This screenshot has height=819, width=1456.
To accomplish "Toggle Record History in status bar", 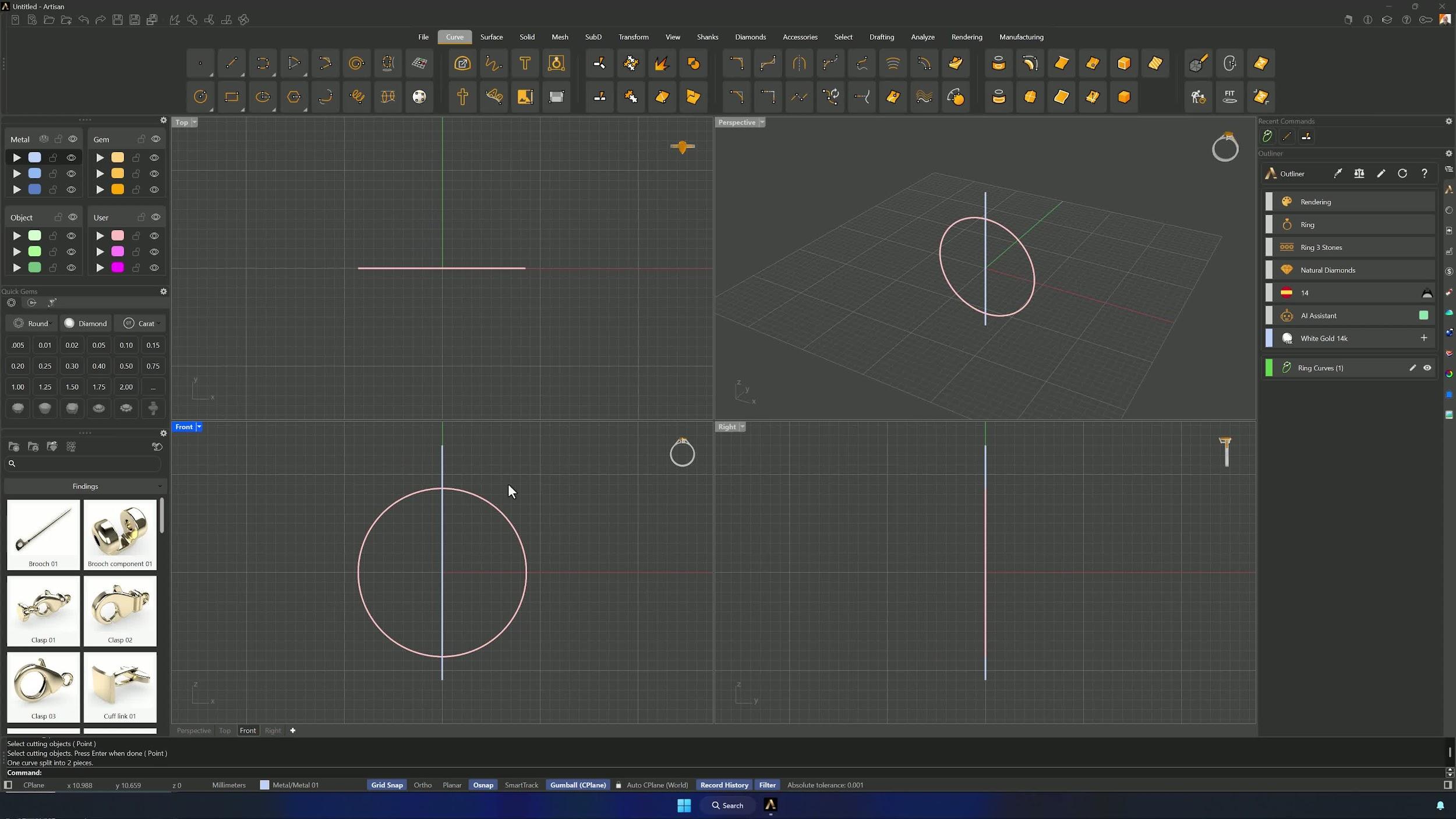I will pyautogui.click(x=724, y=785).
